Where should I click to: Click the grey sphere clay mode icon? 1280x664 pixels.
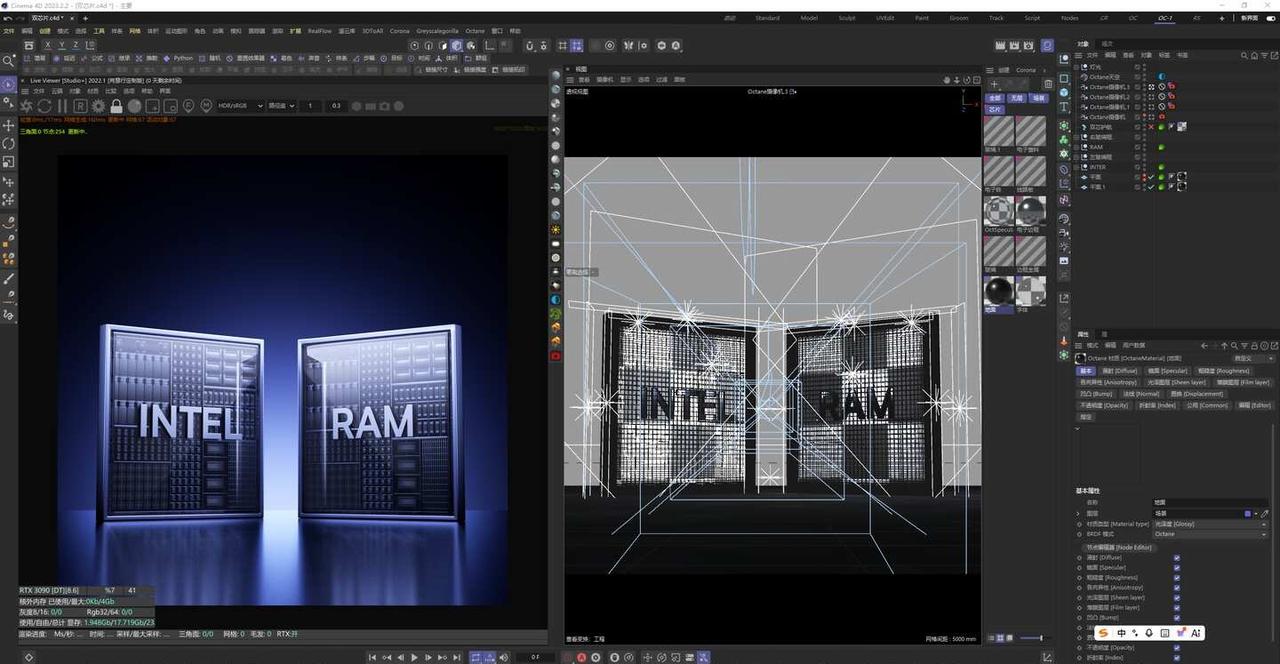[x=134, y=105]
